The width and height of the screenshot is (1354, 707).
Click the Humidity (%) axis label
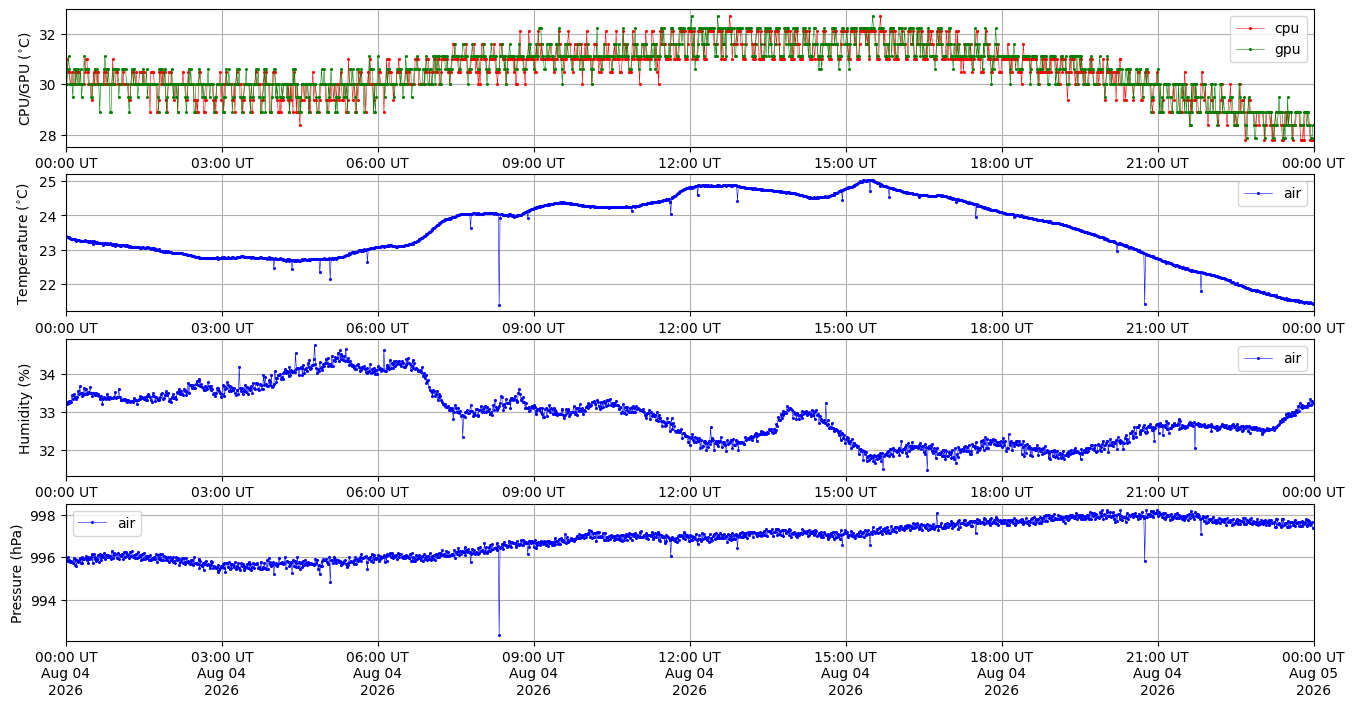25,407
